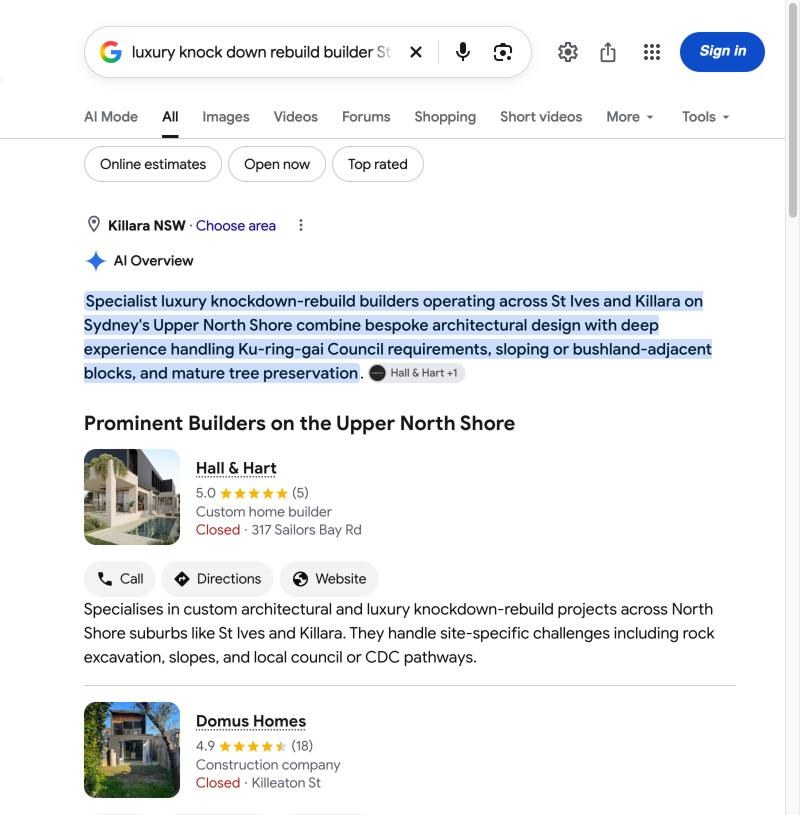The image size is (800, 815).
Task: Select the All results tab
Action: (170, 116)
